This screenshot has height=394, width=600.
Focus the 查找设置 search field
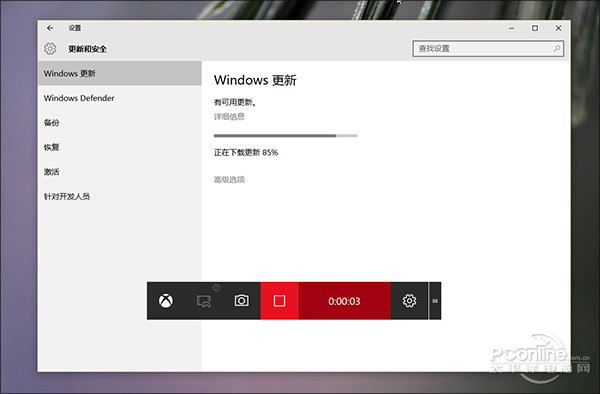click(x=488, y=49)
